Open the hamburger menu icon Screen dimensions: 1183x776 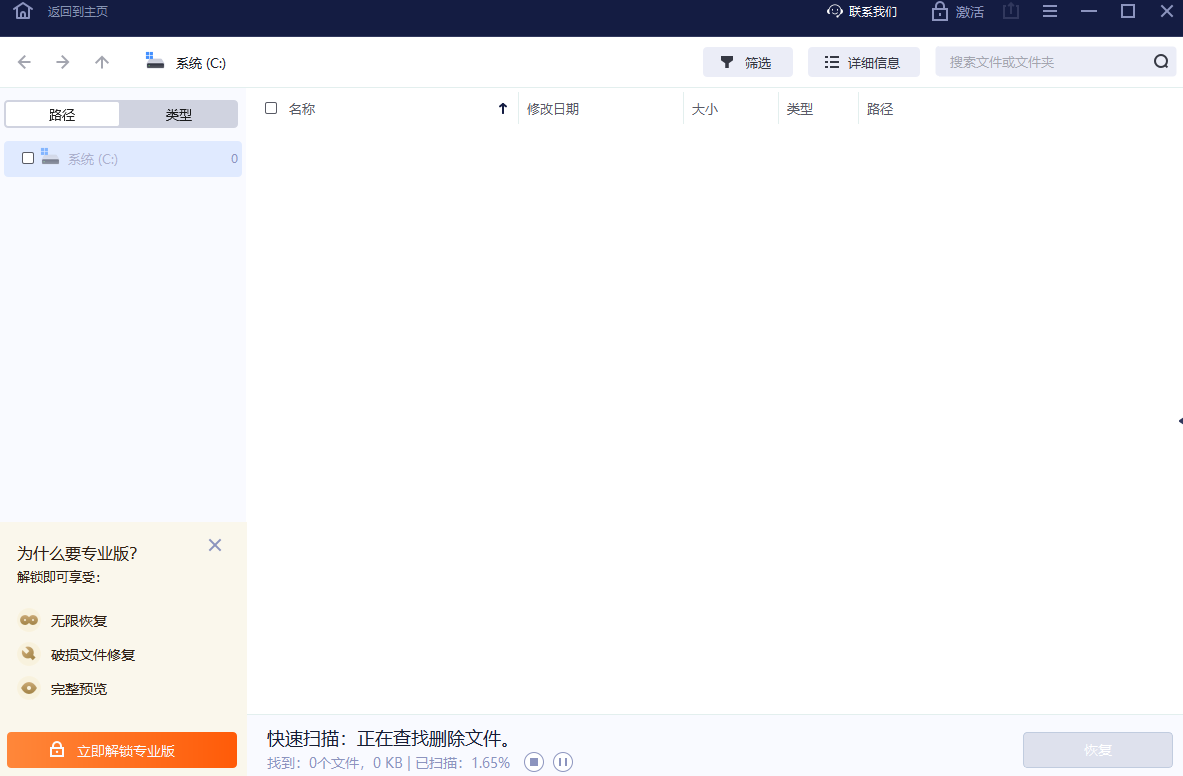[1049, 11]
